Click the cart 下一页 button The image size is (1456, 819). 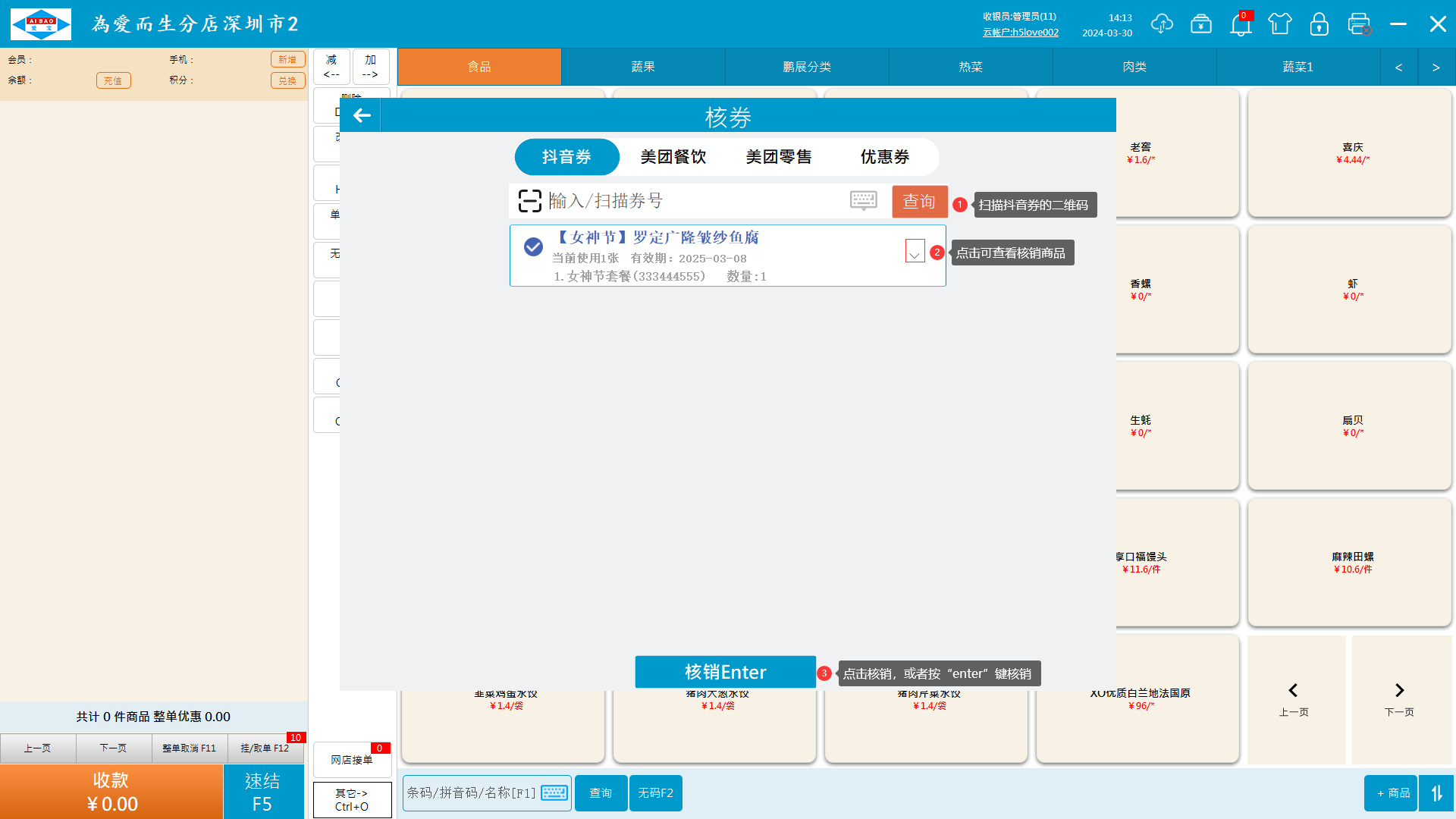114,748
